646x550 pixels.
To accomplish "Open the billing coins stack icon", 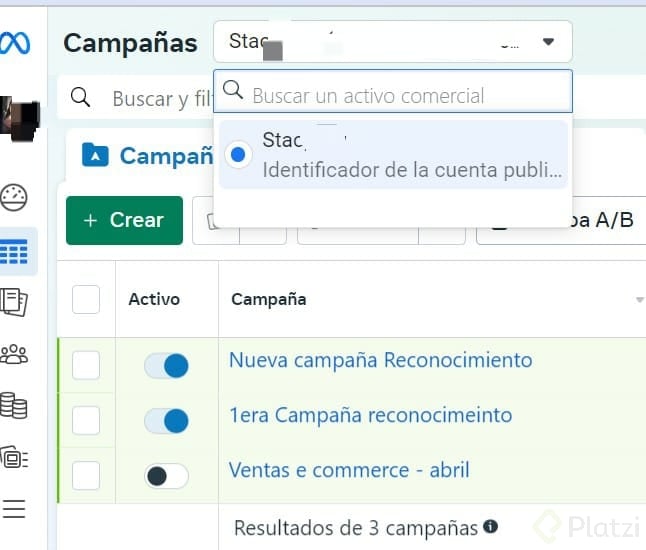I will coord(15,405).
